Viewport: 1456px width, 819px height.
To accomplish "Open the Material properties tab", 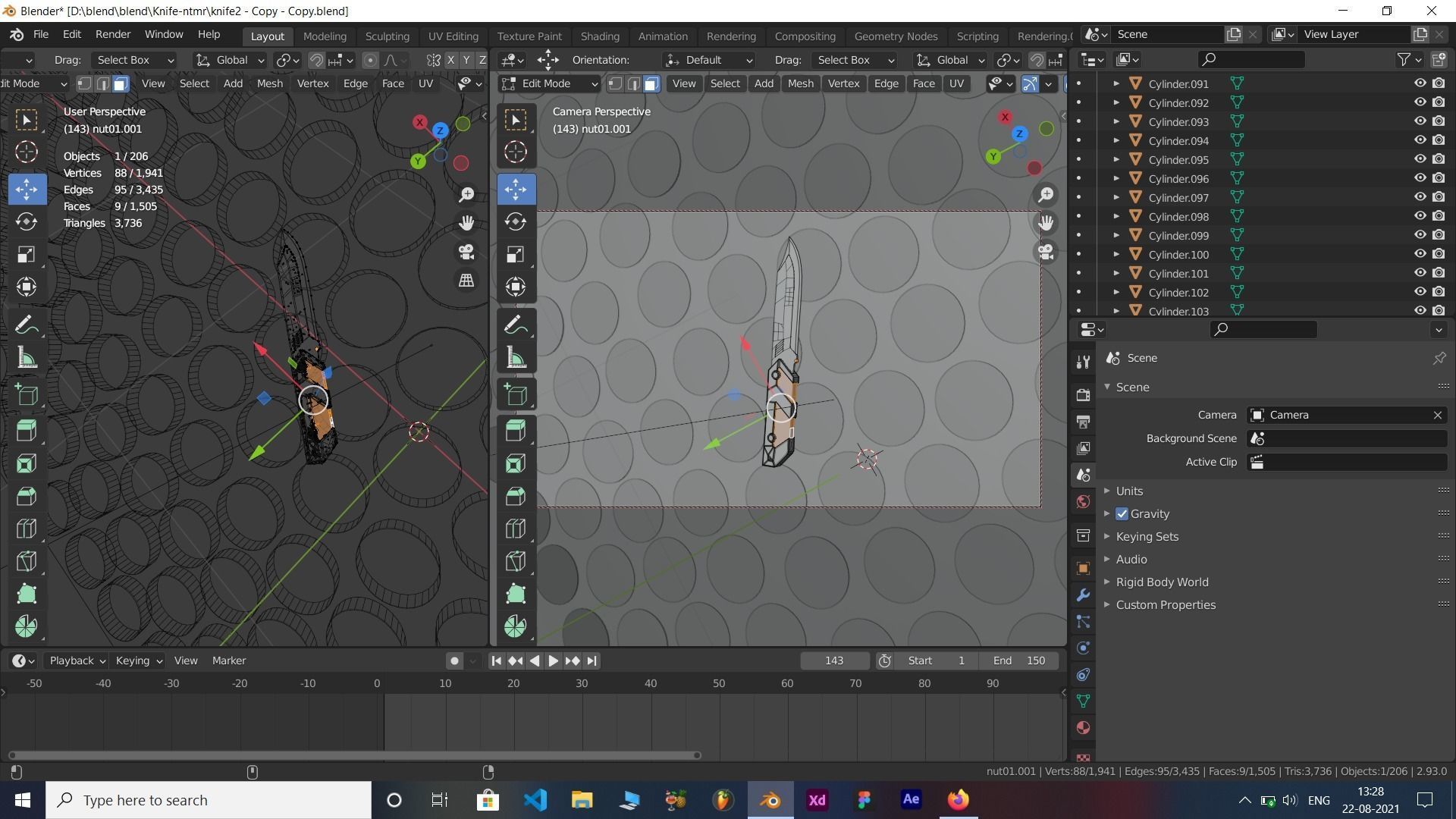I will (x=1083, y=728).
